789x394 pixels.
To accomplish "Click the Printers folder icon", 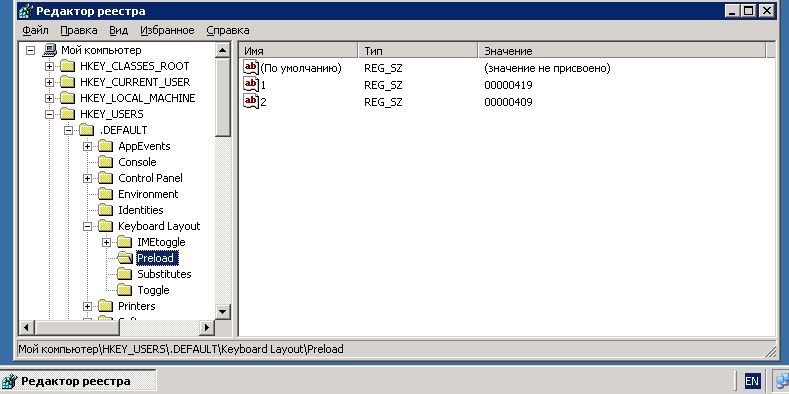I will (x=106, y=306).
